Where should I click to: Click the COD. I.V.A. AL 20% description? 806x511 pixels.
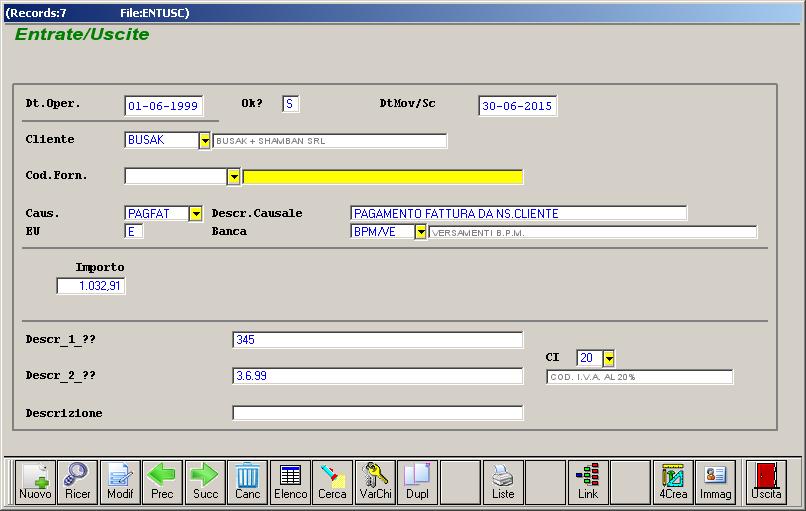[593, 377]
